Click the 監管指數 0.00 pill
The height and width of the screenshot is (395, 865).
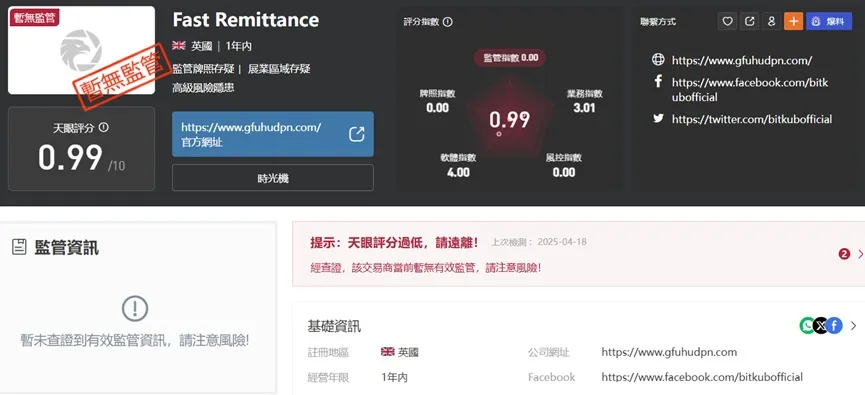pos(510,58)
